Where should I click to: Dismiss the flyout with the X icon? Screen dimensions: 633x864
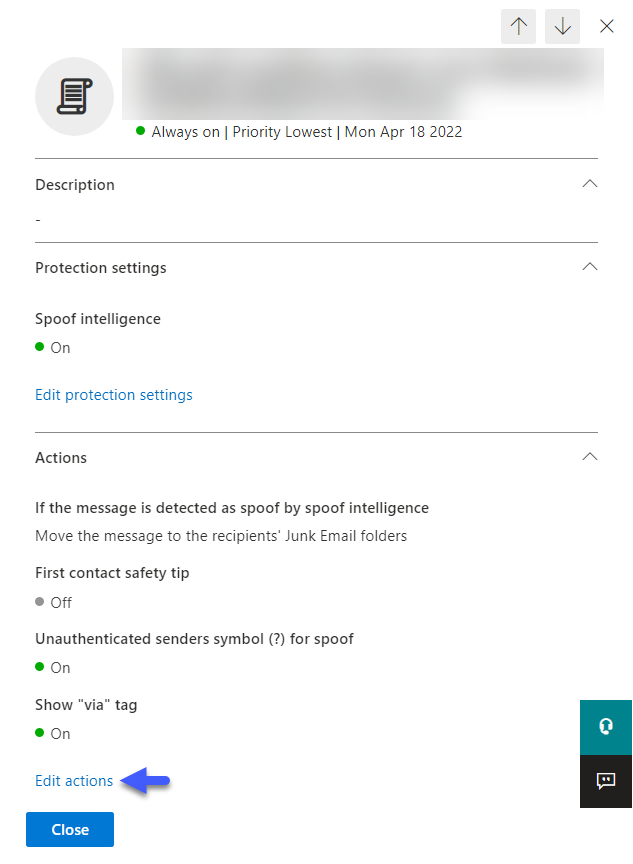coord(607,26)
